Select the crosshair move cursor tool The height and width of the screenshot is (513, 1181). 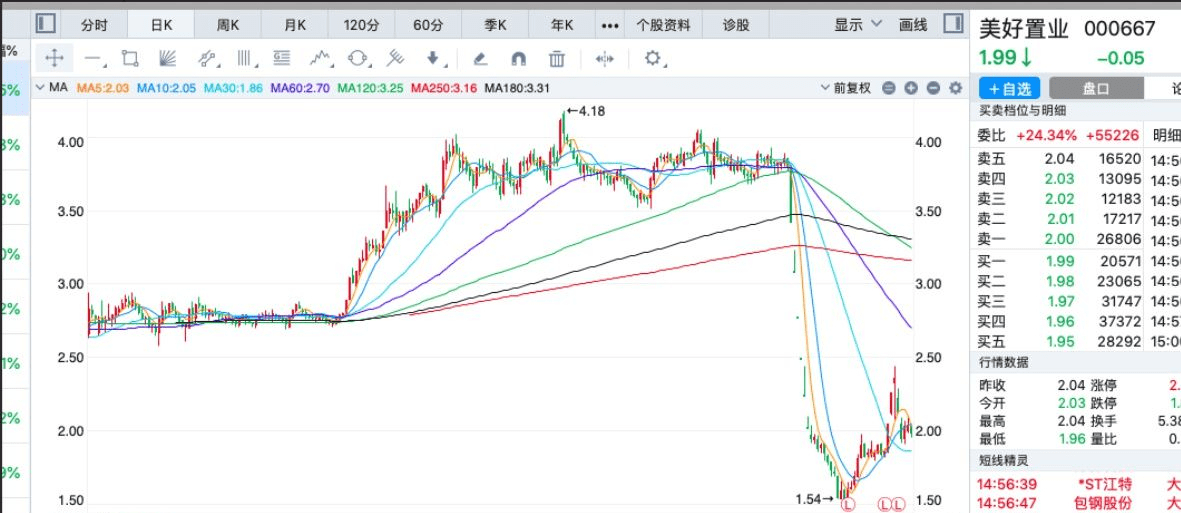tap(55, 59)
